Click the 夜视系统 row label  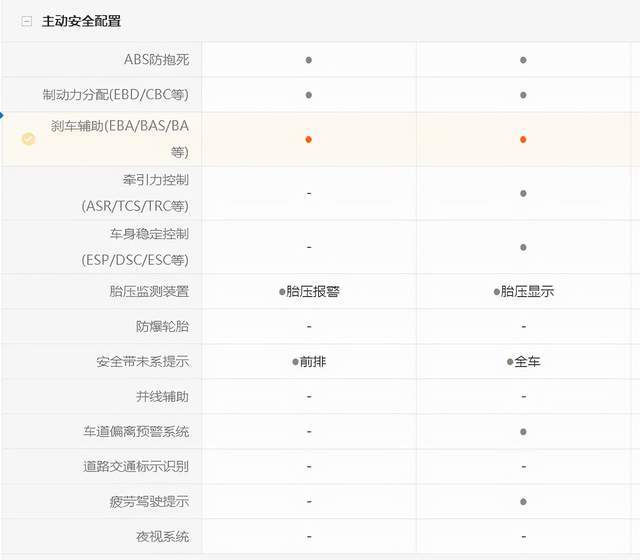(162, 536)
